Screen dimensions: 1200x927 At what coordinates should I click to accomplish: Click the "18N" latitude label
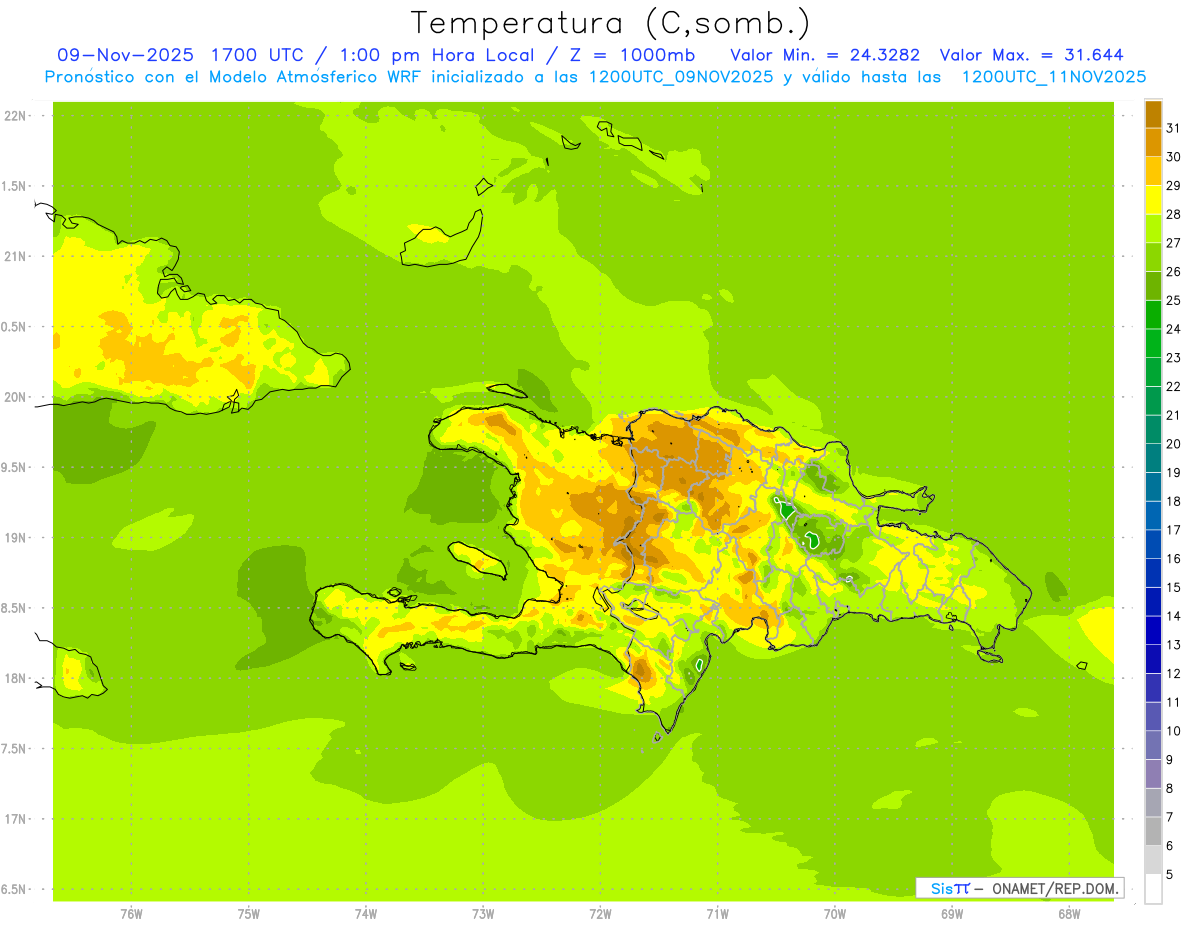[x=16, y=678]
